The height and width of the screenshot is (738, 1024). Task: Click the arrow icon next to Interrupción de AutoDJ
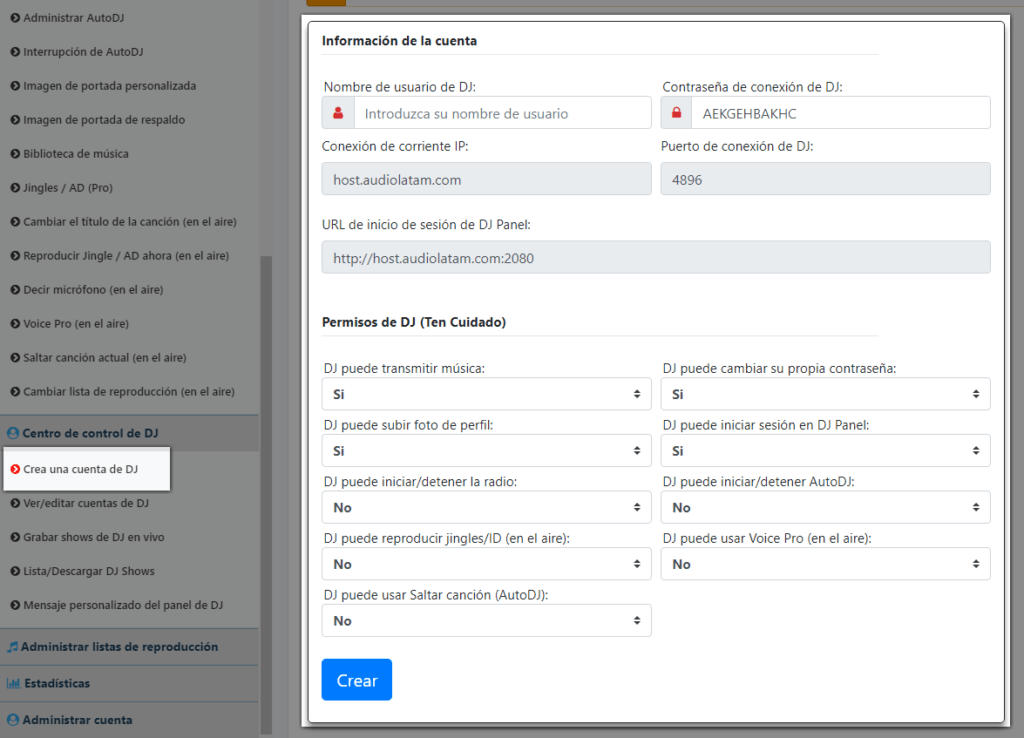15,52
